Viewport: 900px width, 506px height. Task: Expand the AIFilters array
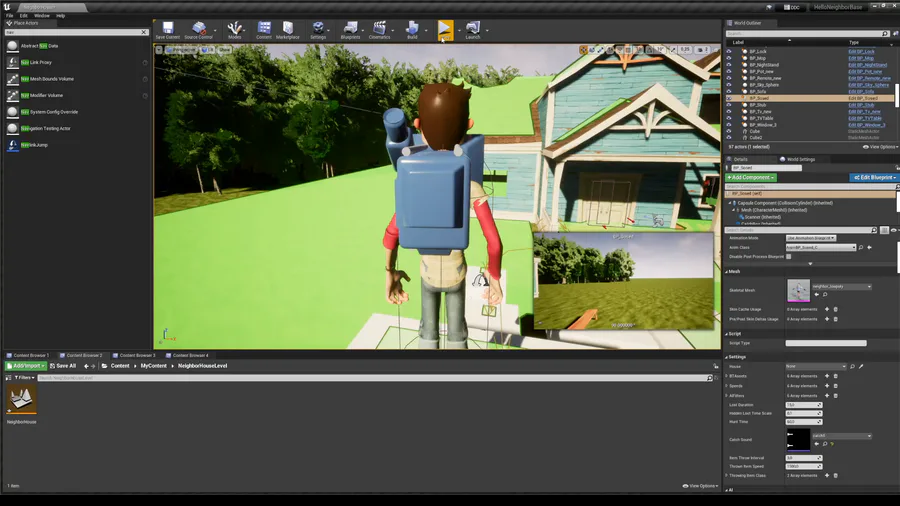click(727, 396)
